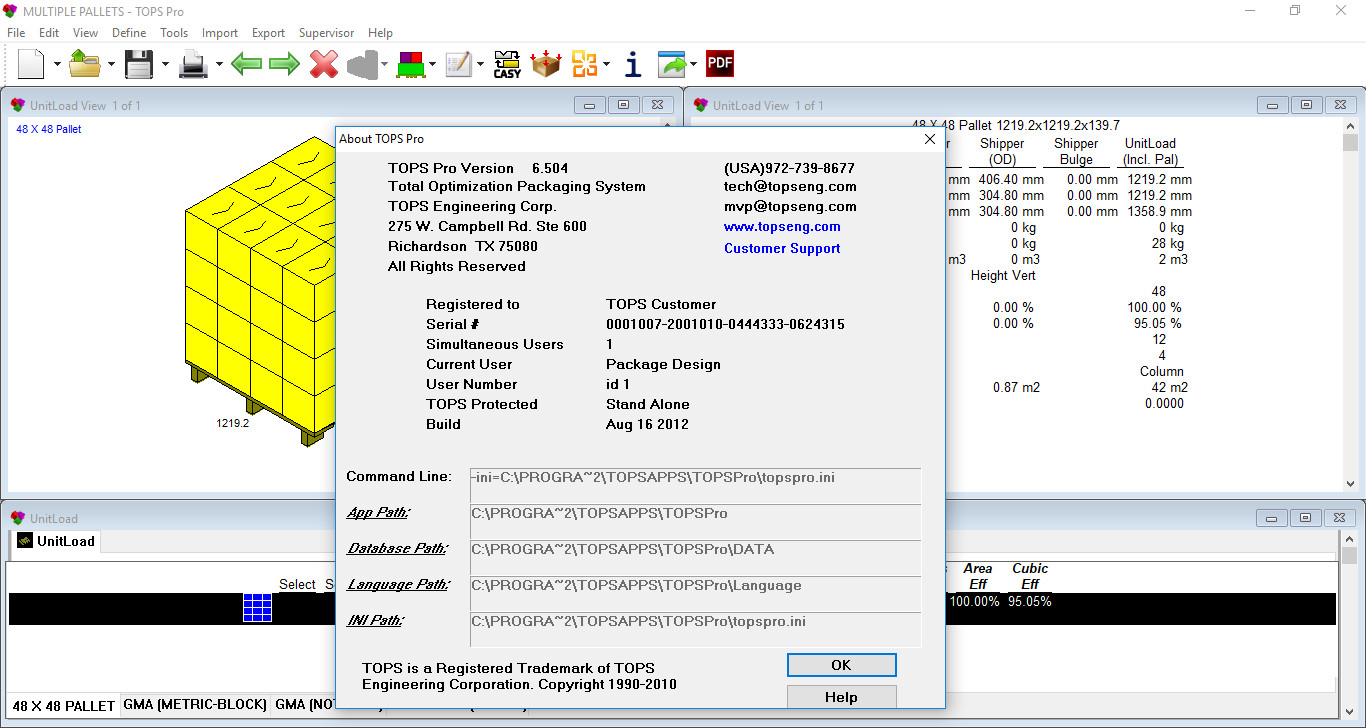The image size is (1366, 728).
Task: Click the yellow pallet load 3D drawing
Action: click(x=262, y=290)
